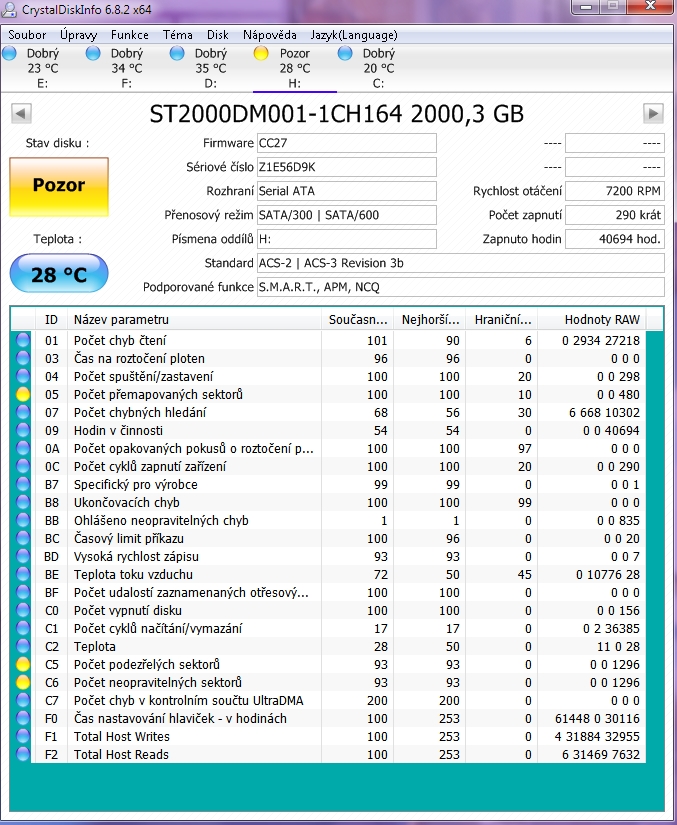Open the Jazyk(Language) menu
The width and height of the screenshot is (677, 825).
point(353,35)
